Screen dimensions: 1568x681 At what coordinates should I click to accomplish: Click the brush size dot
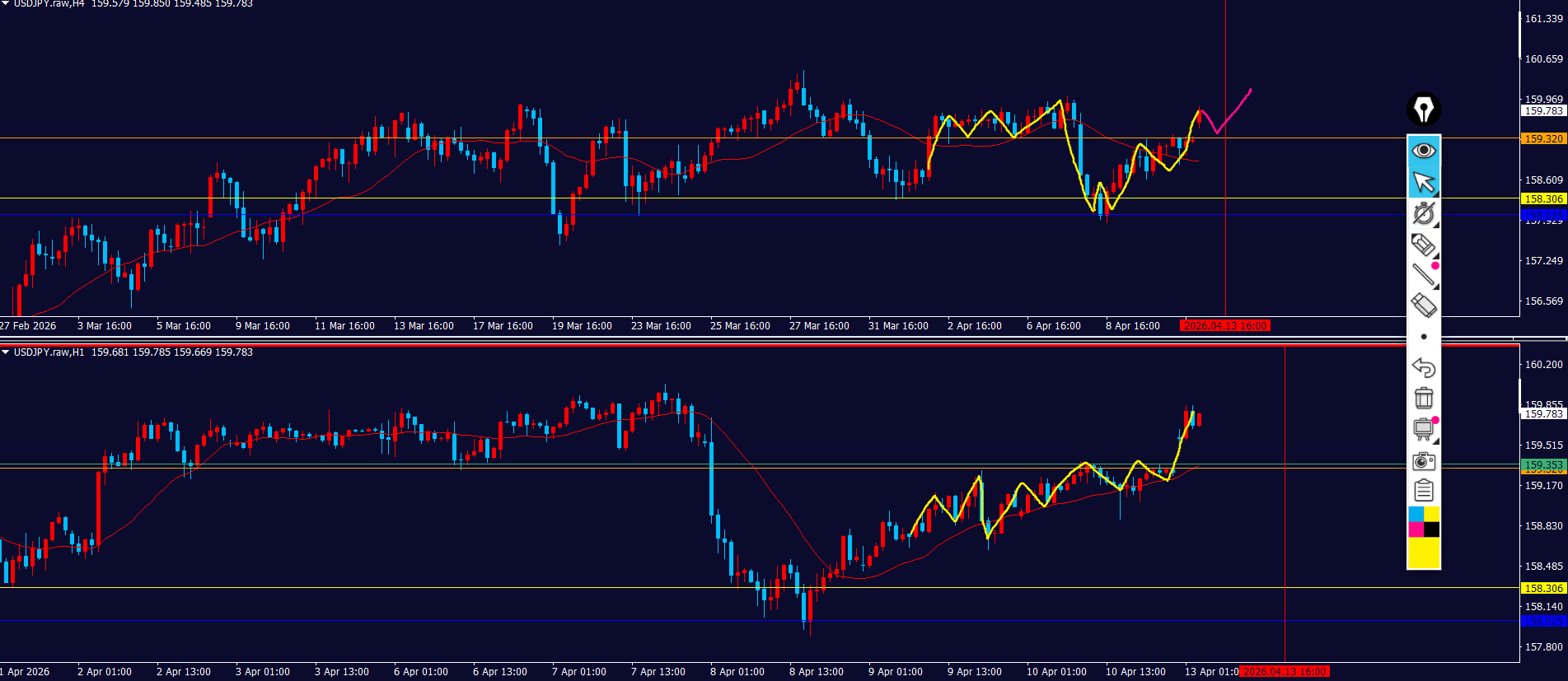(1424, 337)
